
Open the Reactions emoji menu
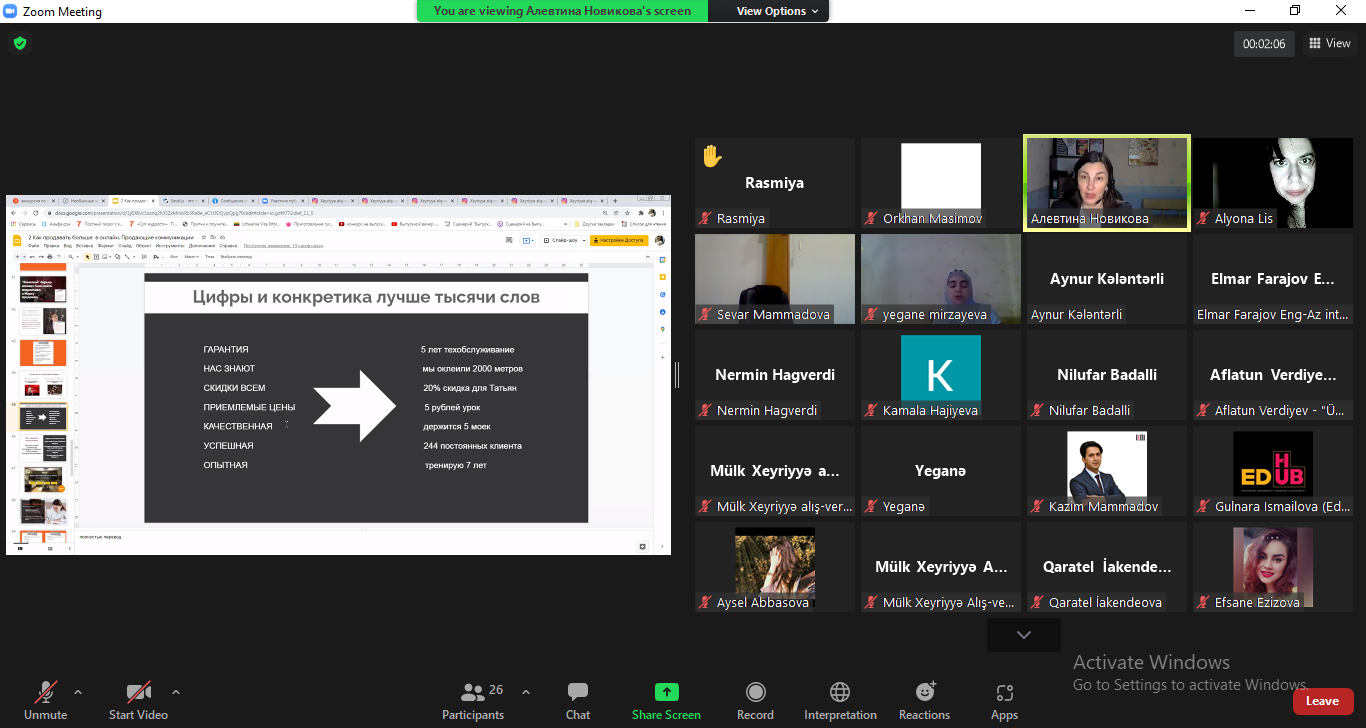coord(924,700)
